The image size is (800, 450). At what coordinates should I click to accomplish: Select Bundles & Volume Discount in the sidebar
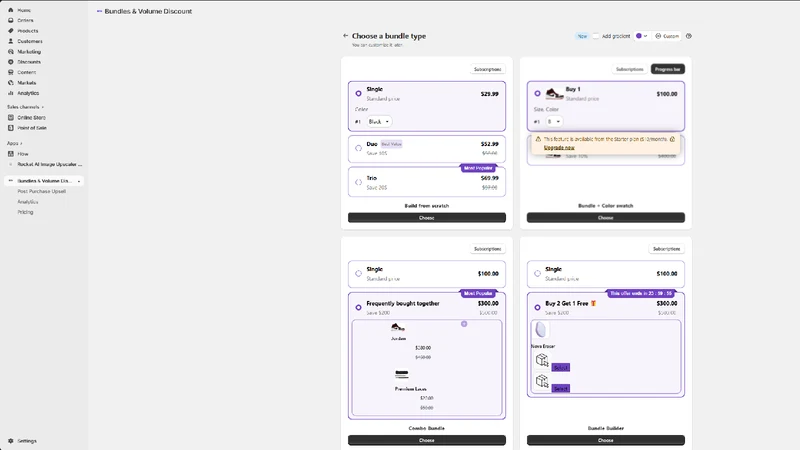[44, 181]
